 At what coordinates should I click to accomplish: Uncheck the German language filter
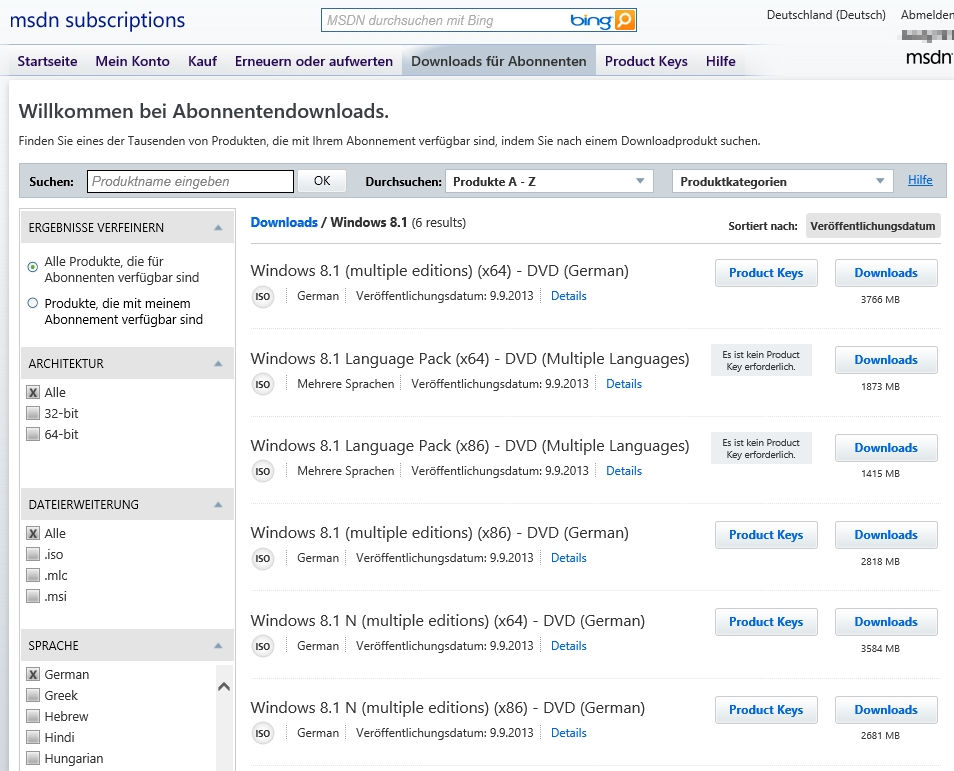click(x=33, y=675)
